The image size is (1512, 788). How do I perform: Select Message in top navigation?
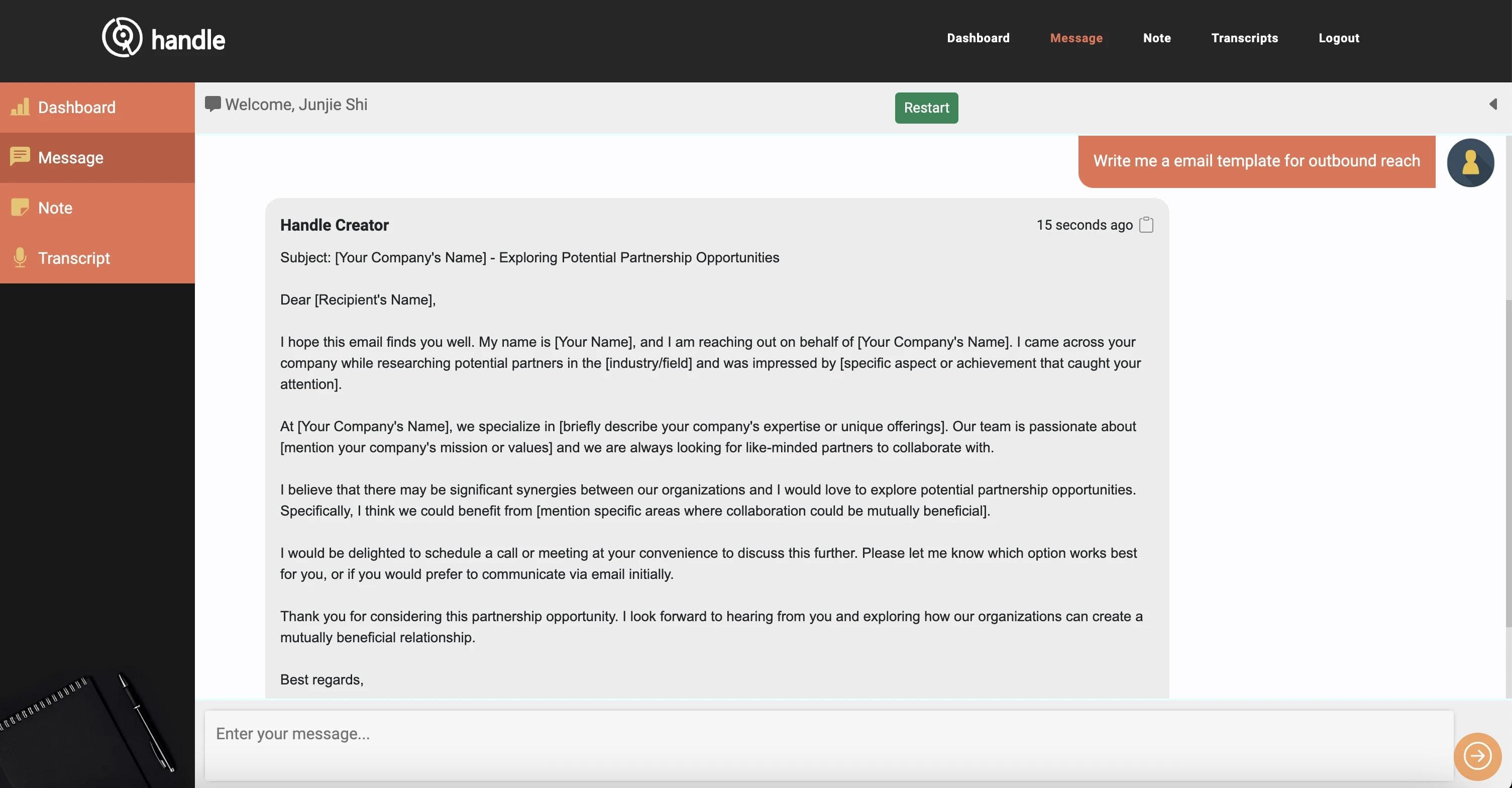click(1076, 38)
